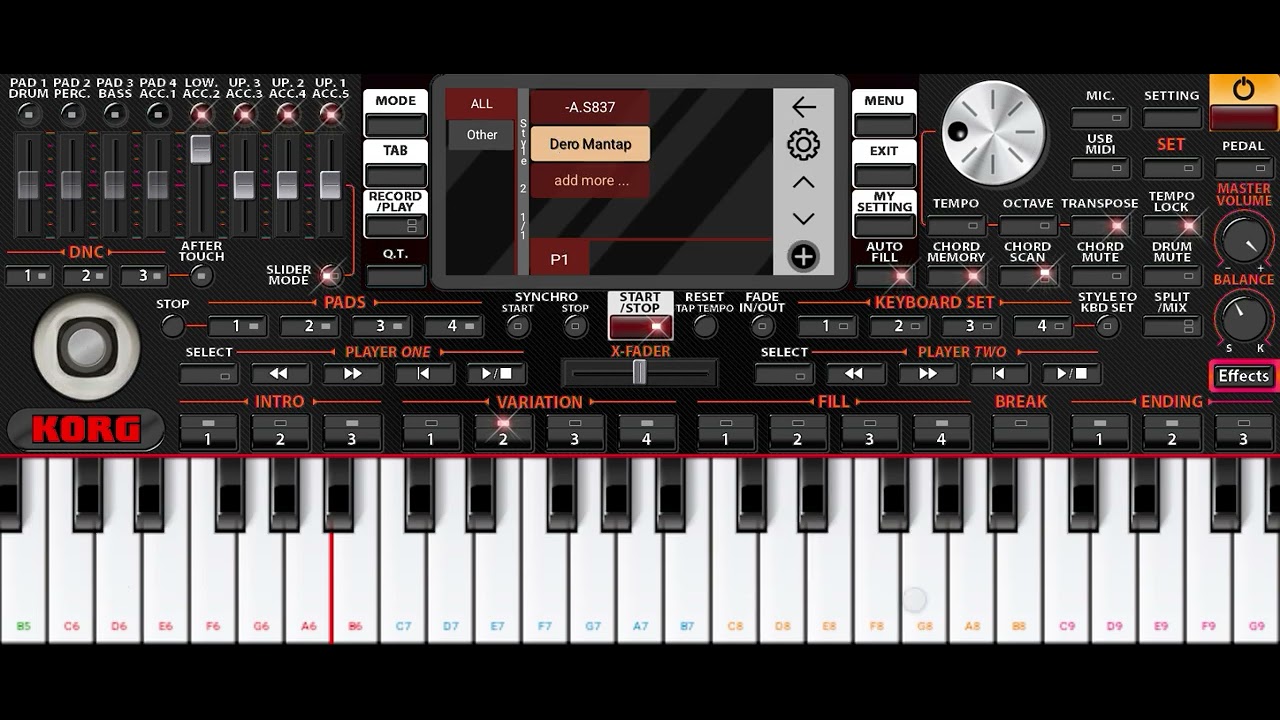Screen dimensions: 1280x720
Task: Skip Player Two to start
Action: pos(999,374)
